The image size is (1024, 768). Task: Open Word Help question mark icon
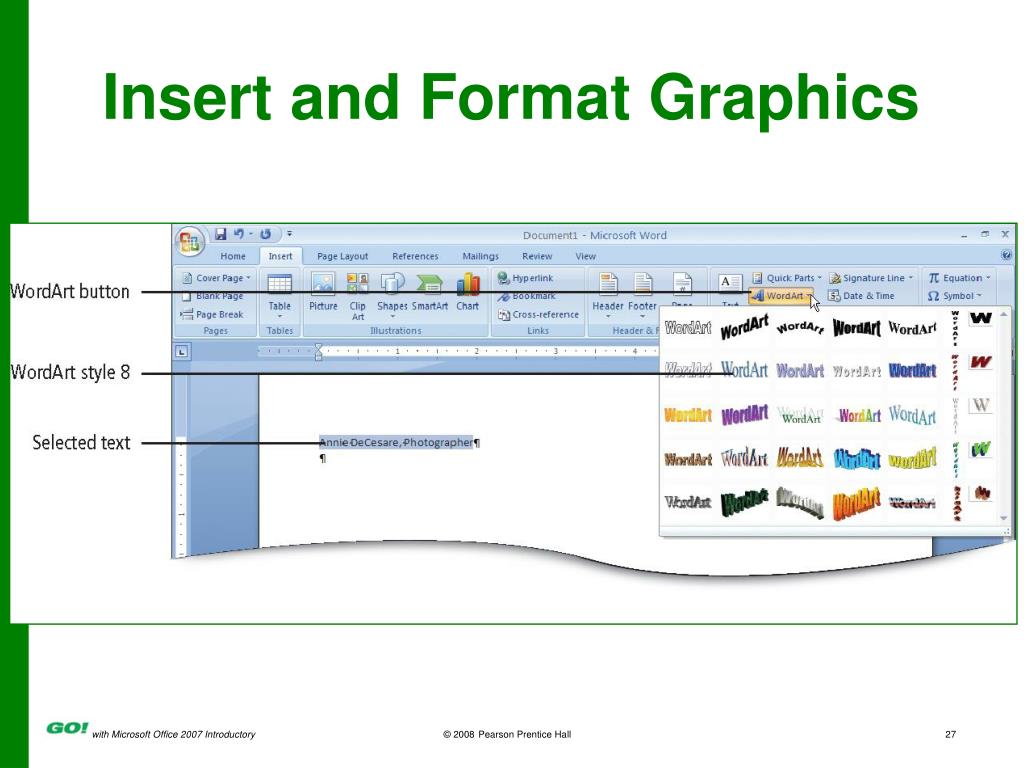[1006, 255]
